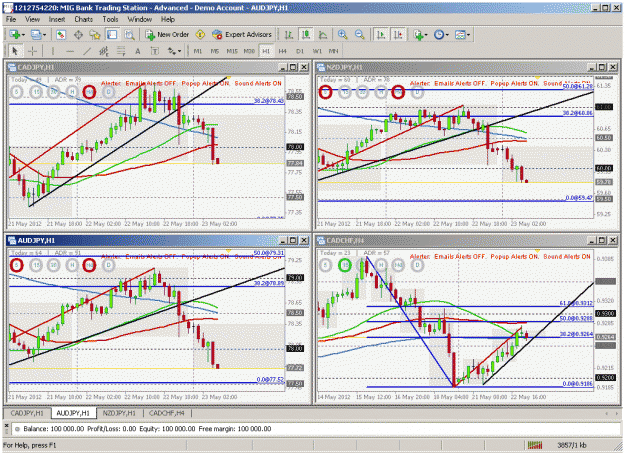This screenshot has height=453, width=625.
Task: Close the Terminal panel with the small x
Action: pyautogui.click(x=6, y=425)
